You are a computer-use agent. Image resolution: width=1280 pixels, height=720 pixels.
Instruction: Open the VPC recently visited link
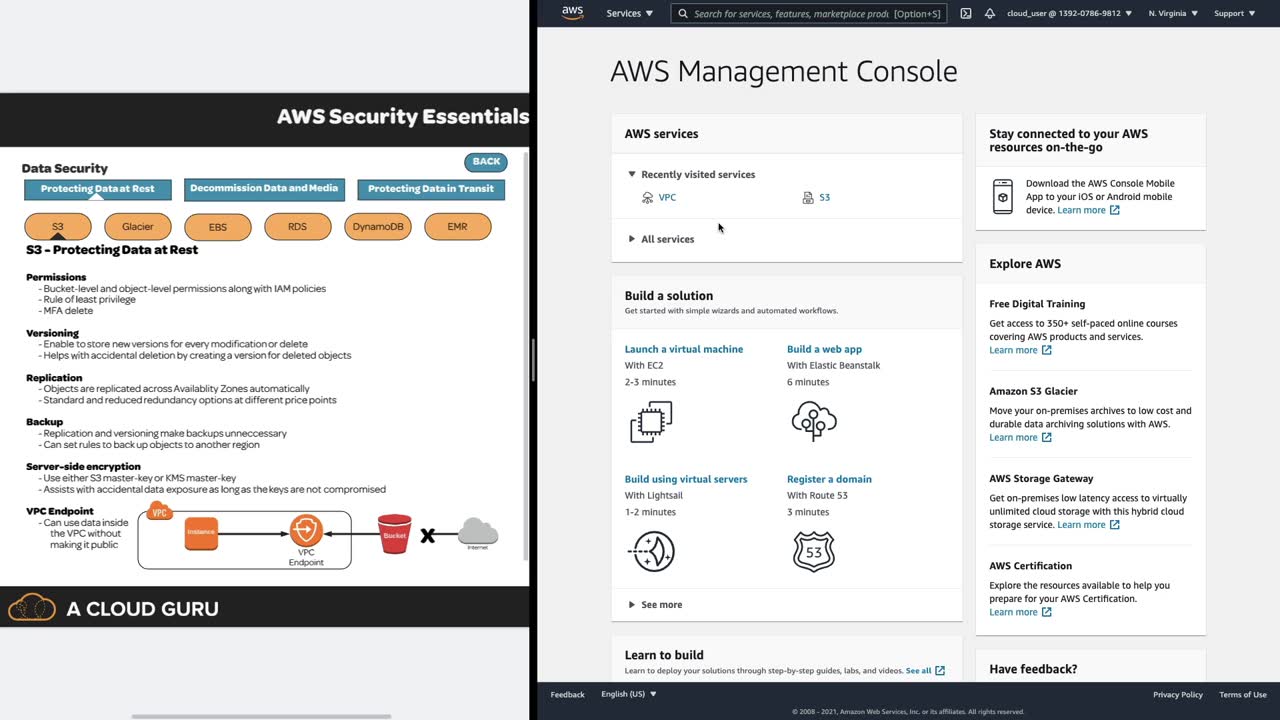coord(667,198)
